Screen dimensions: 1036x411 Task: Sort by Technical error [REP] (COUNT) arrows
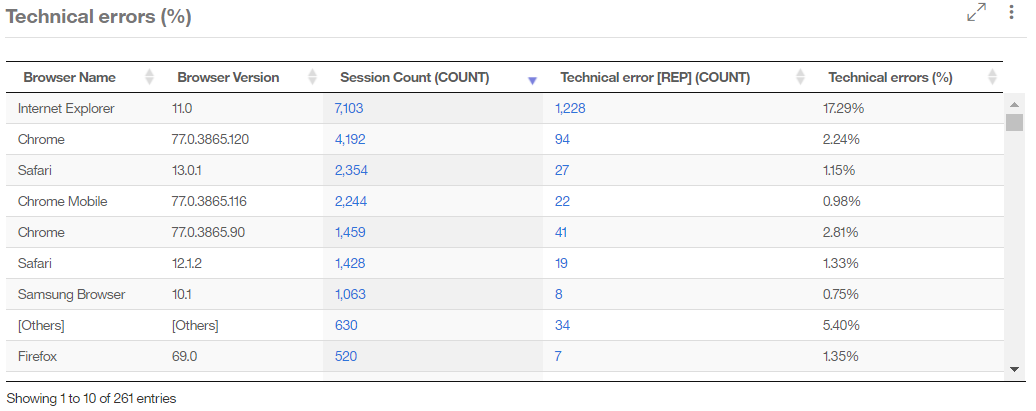coord(800,77)
